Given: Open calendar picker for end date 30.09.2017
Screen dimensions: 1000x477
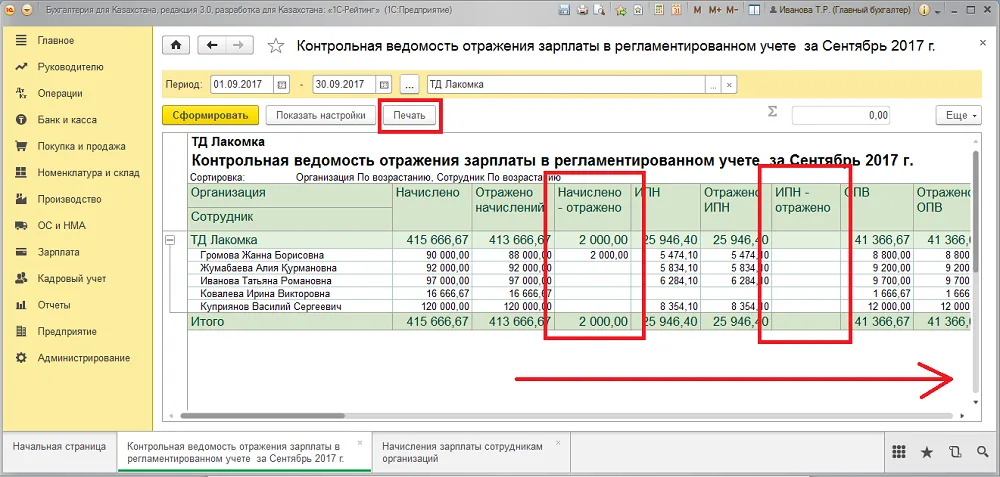Looking at the screenshot, I should [383, 84].
